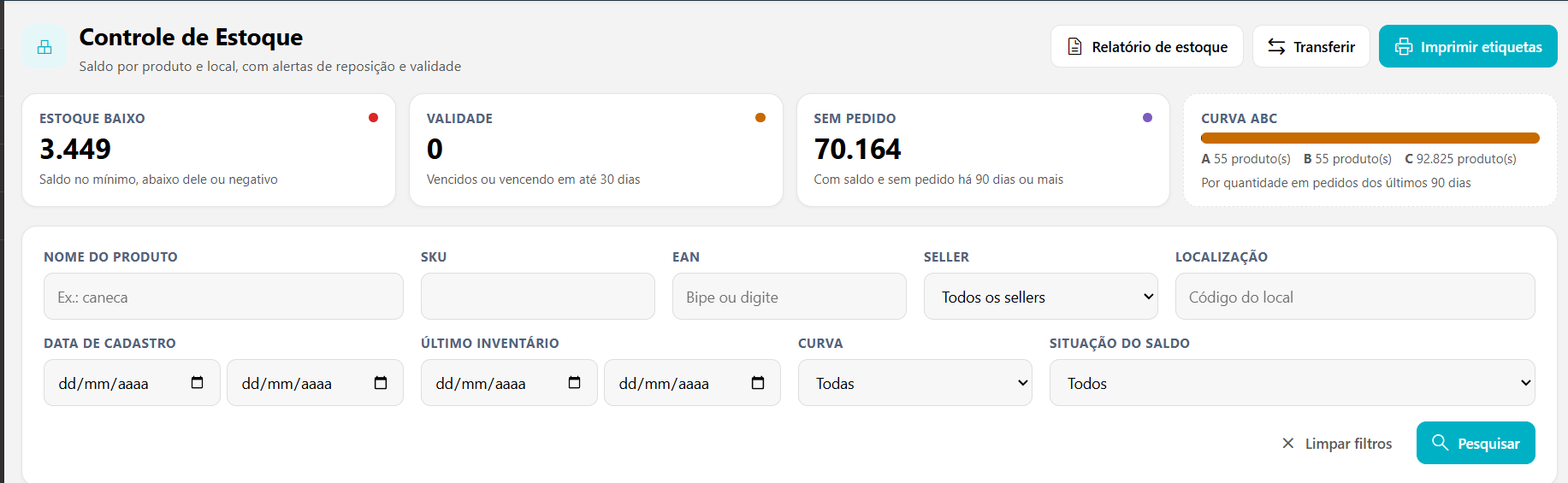The width and height of the screenshot is (1568, 483).
Task: Click the document icon in Relatório de estoque
Action: pyautogui.click(x=1074, y=46)
